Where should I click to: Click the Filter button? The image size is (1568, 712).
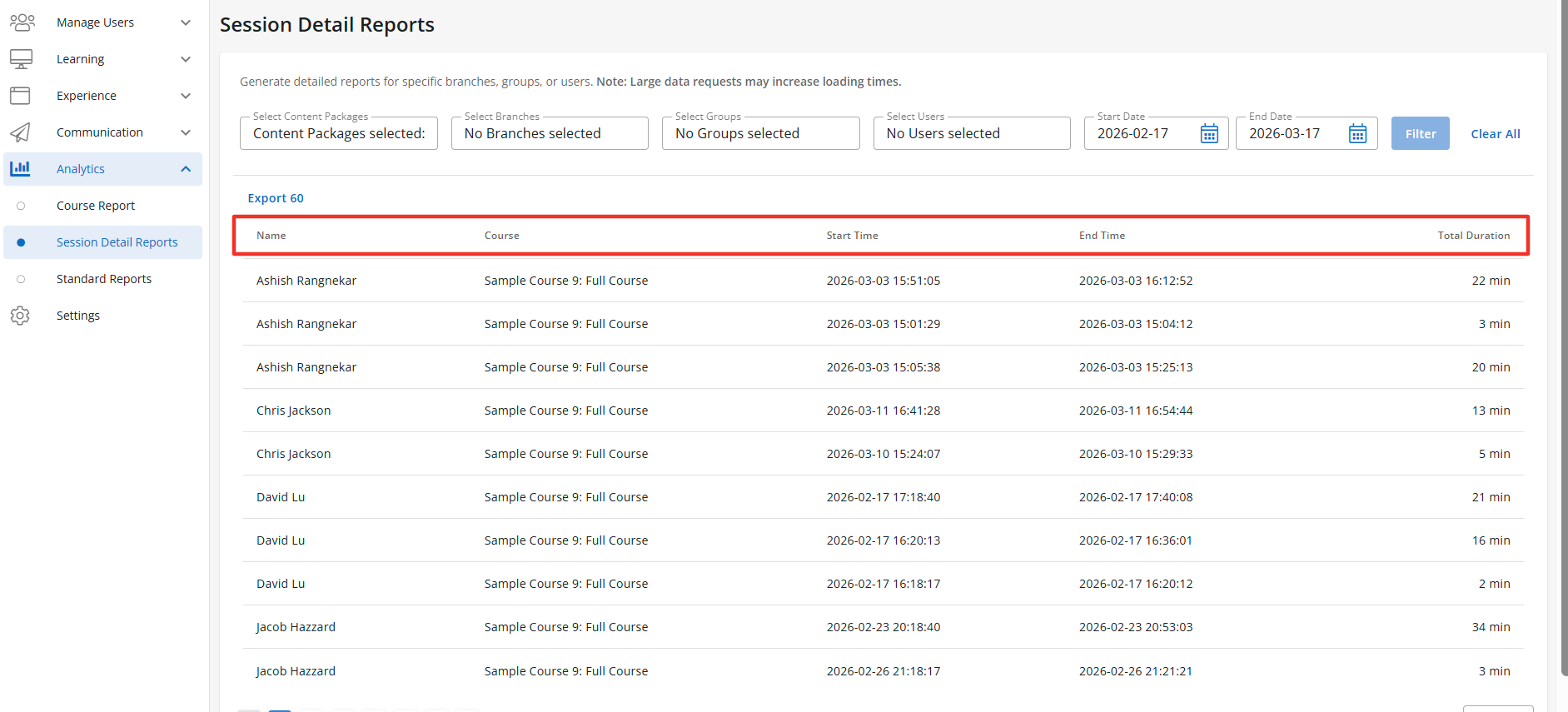[x=1420, y=134]
